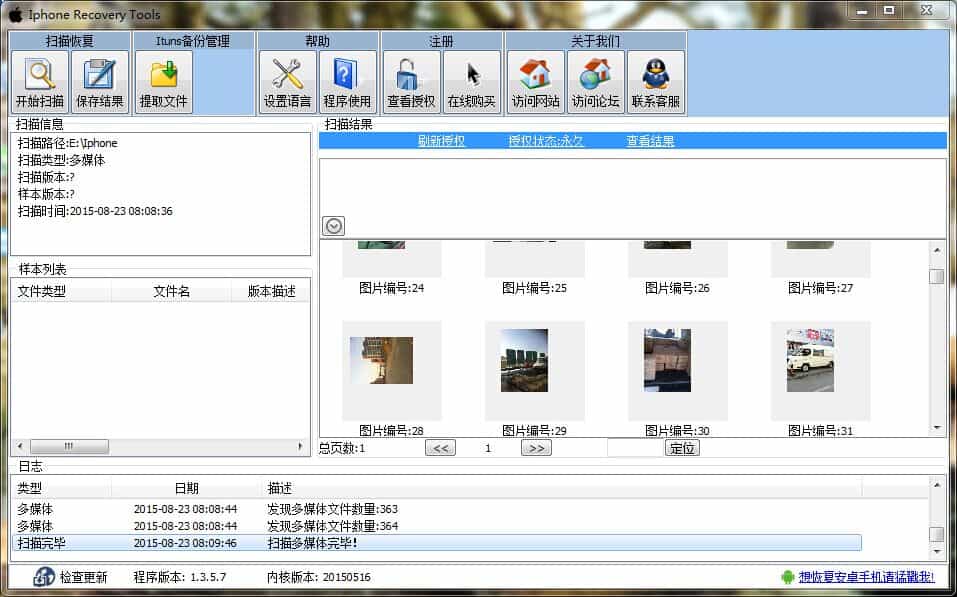Click the 日期 log column header
Image resolution: width=957 pixels, height=597 pixels.
(x=186, y=488)
